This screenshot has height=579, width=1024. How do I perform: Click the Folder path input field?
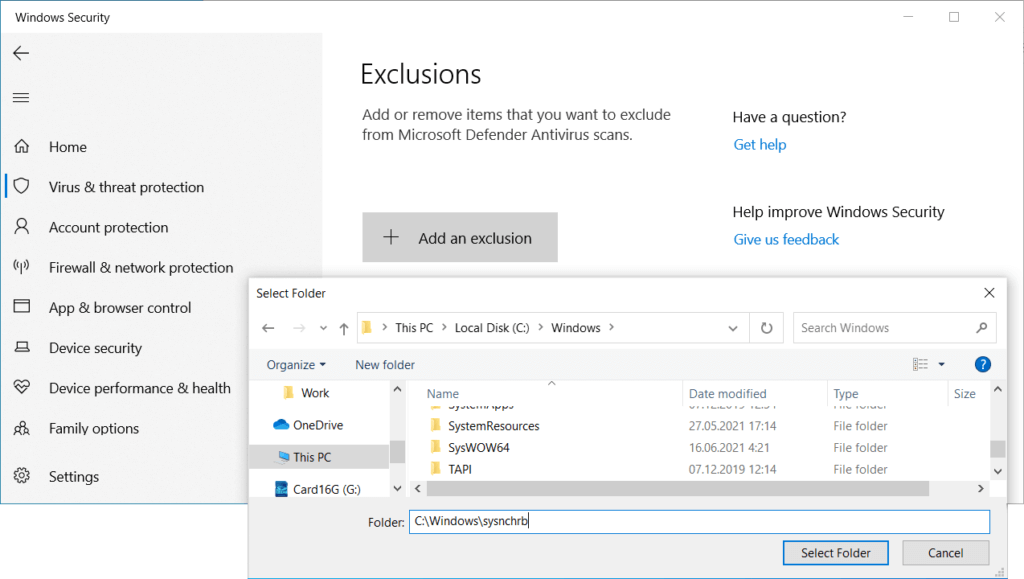coord(699,522)
